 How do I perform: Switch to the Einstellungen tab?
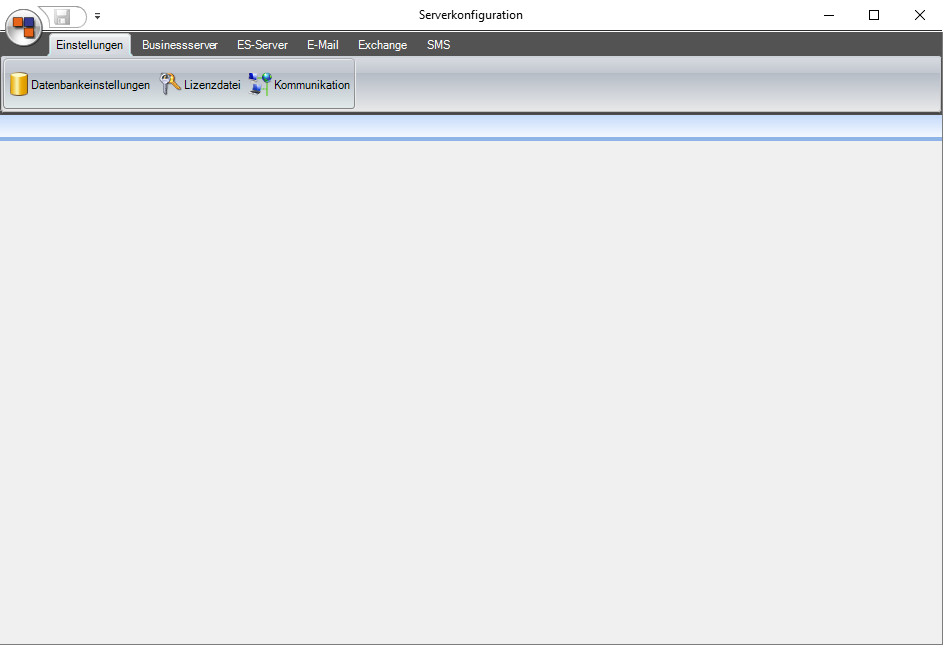90,45
